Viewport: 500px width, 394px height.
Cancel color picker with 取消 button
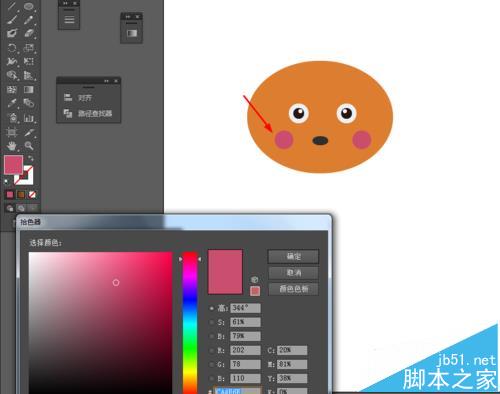coord(293,273)
